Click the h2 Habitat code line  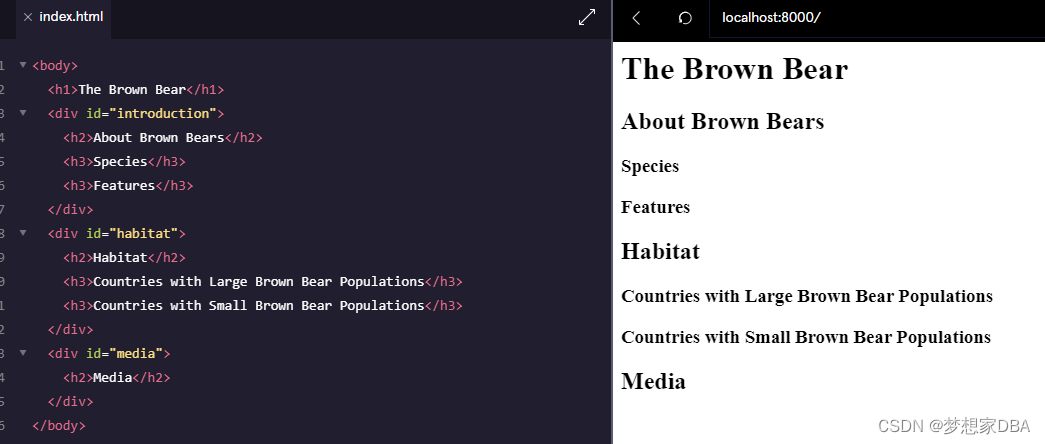125,257
